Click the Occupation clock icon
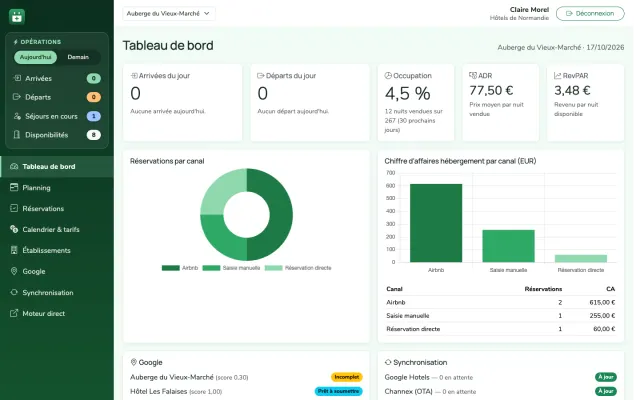The height and width of the screenshot is (400, 640). (x=388, y=76)
